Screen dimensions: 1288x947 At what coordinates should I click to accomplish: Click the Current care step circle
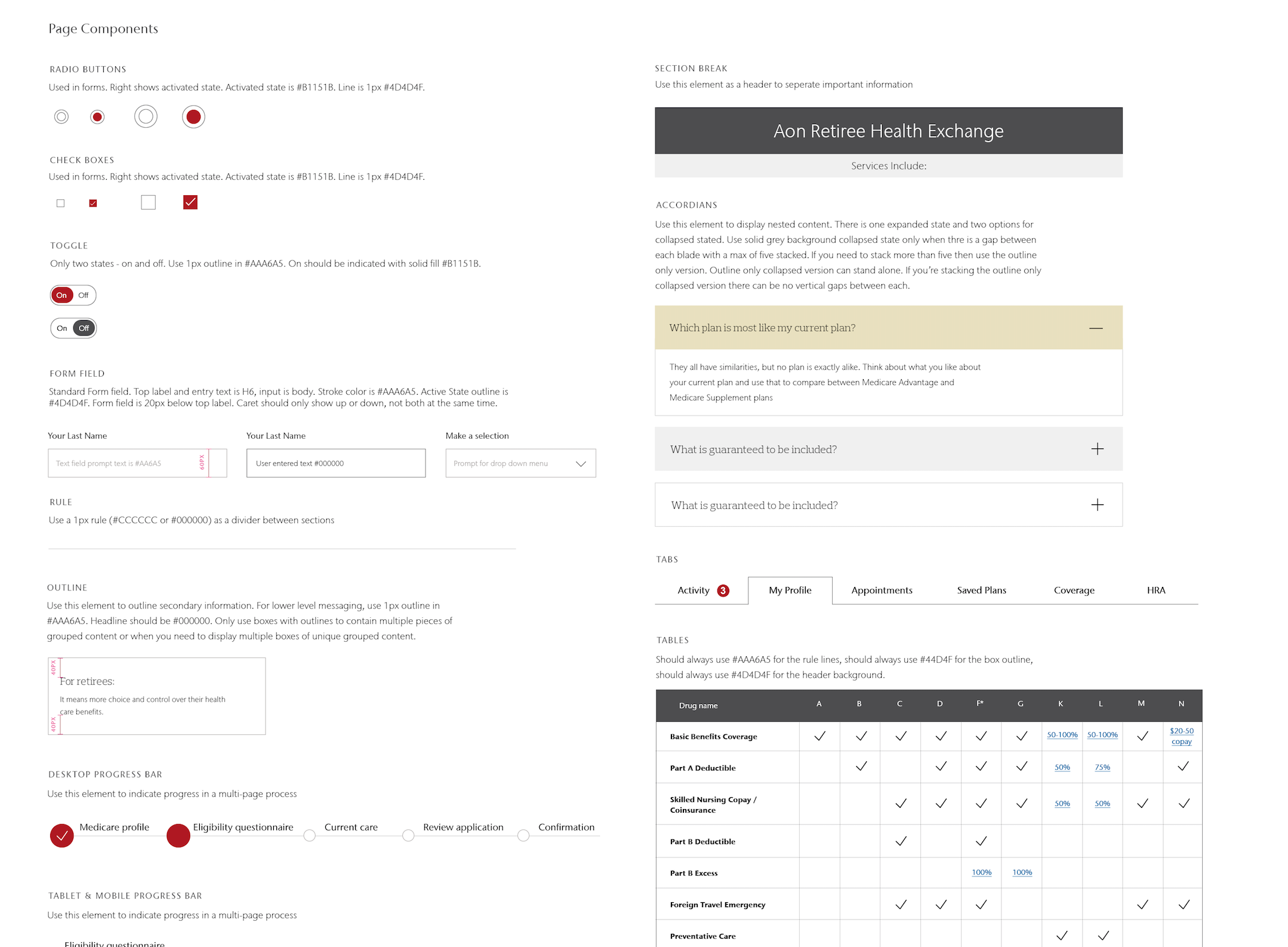tap(309, 836)
